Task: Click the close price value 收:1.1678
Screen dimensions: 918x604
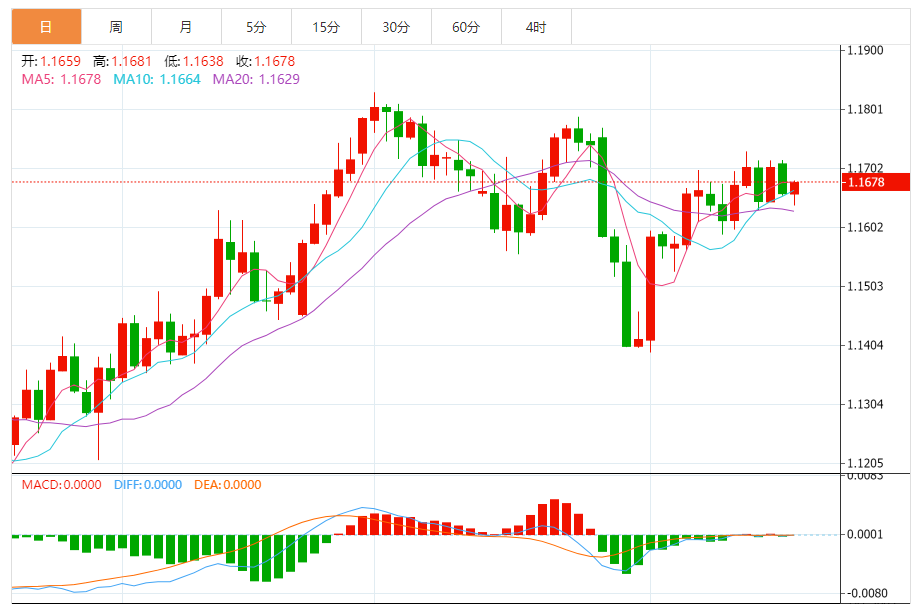Action: point(265,61)
